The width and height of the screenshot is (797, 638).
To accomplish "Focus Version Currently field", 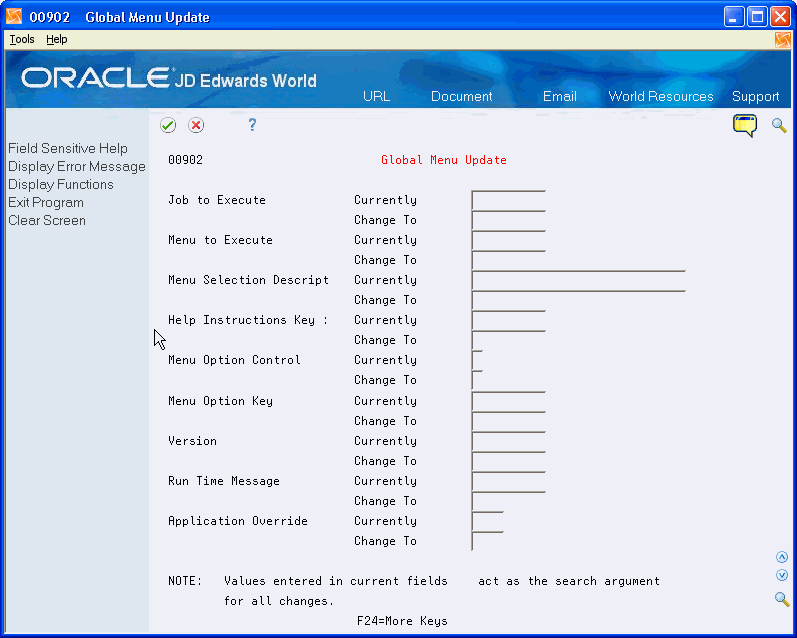I will click(508, 441).
